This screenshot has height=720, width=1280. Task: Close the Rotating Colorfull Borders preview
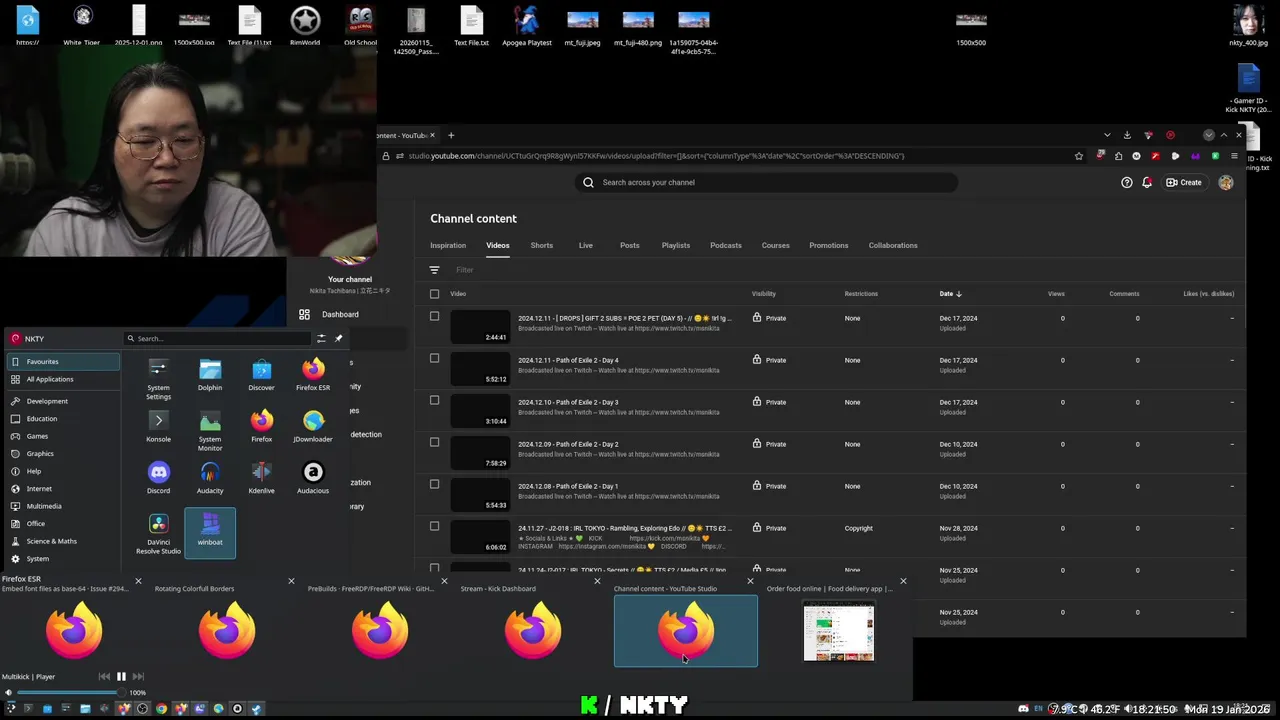(291, 581)
